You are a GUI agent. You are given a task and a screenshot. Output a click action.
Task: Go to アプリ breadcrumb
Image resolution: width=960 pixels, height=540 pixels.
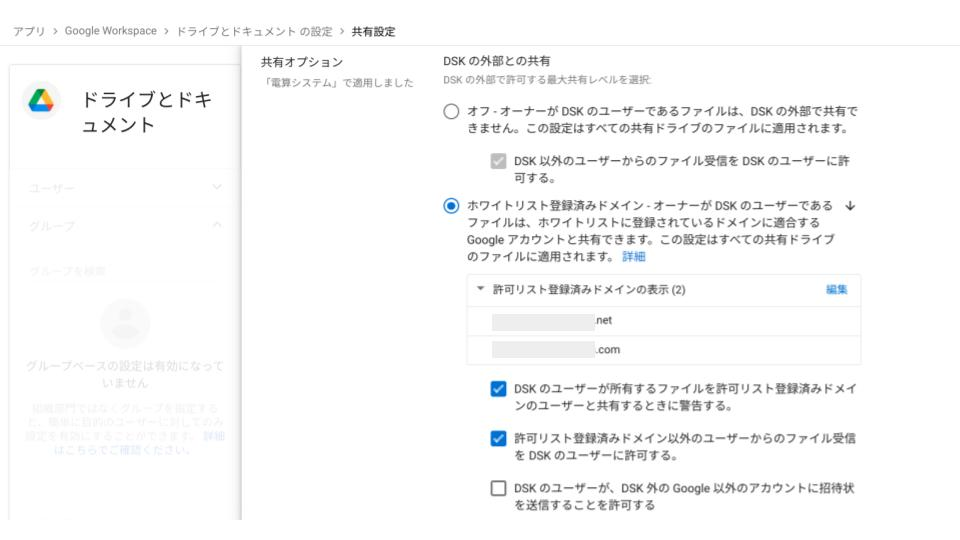pyautogui.click(x=29, y=31)
